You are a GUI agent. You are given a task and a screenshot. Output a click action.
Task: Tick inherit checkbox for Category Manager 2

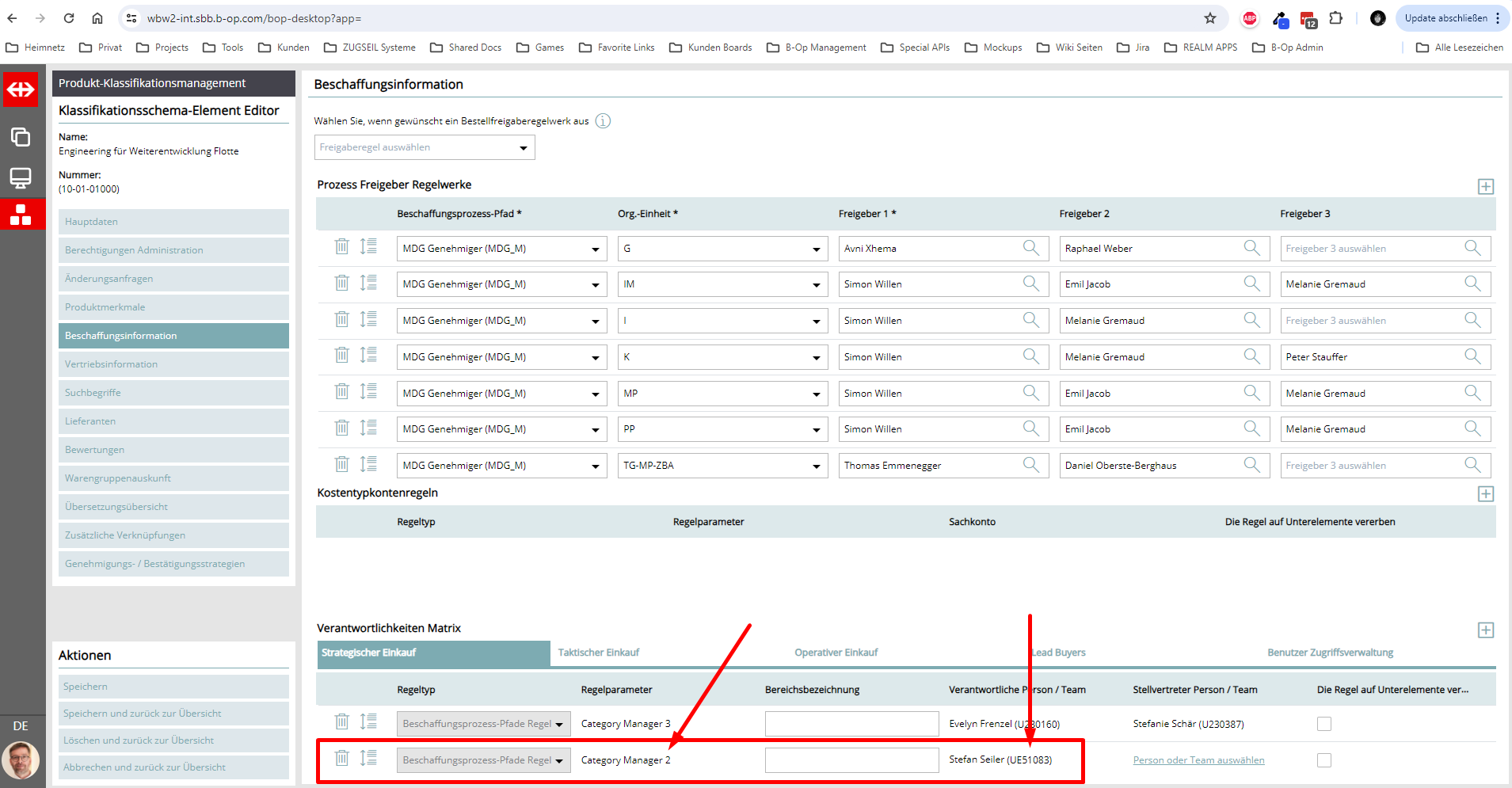tap(1323, 760)
